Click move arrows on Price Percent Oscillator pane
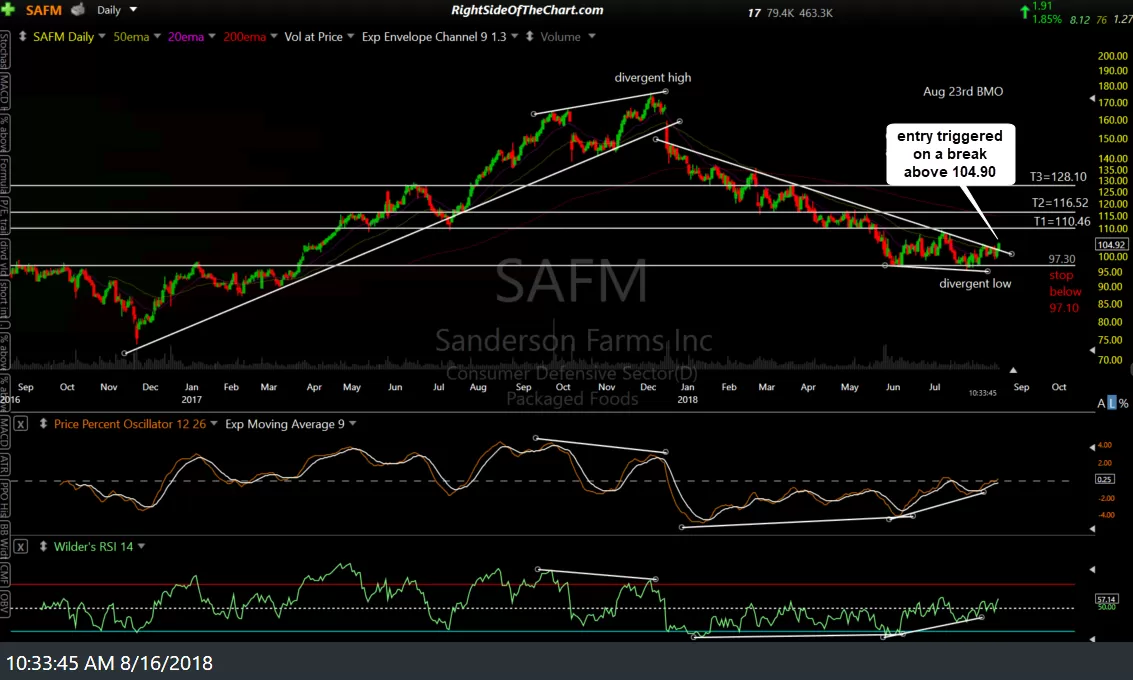 [x=43, y=424]
